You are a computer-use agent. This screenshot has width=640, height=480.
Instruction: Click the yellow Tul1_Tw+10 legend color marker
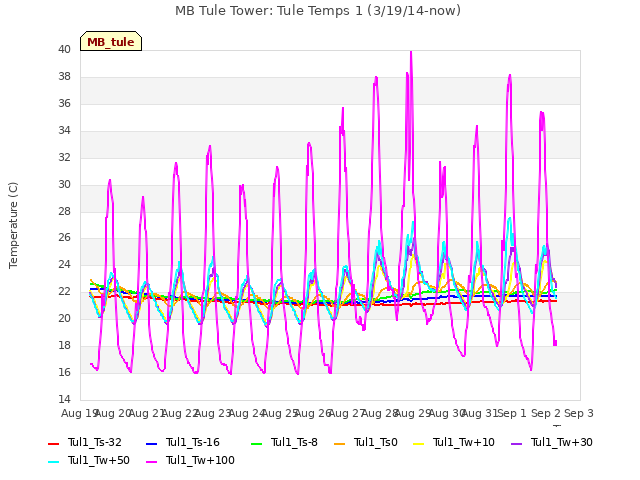tap(418, 444)
